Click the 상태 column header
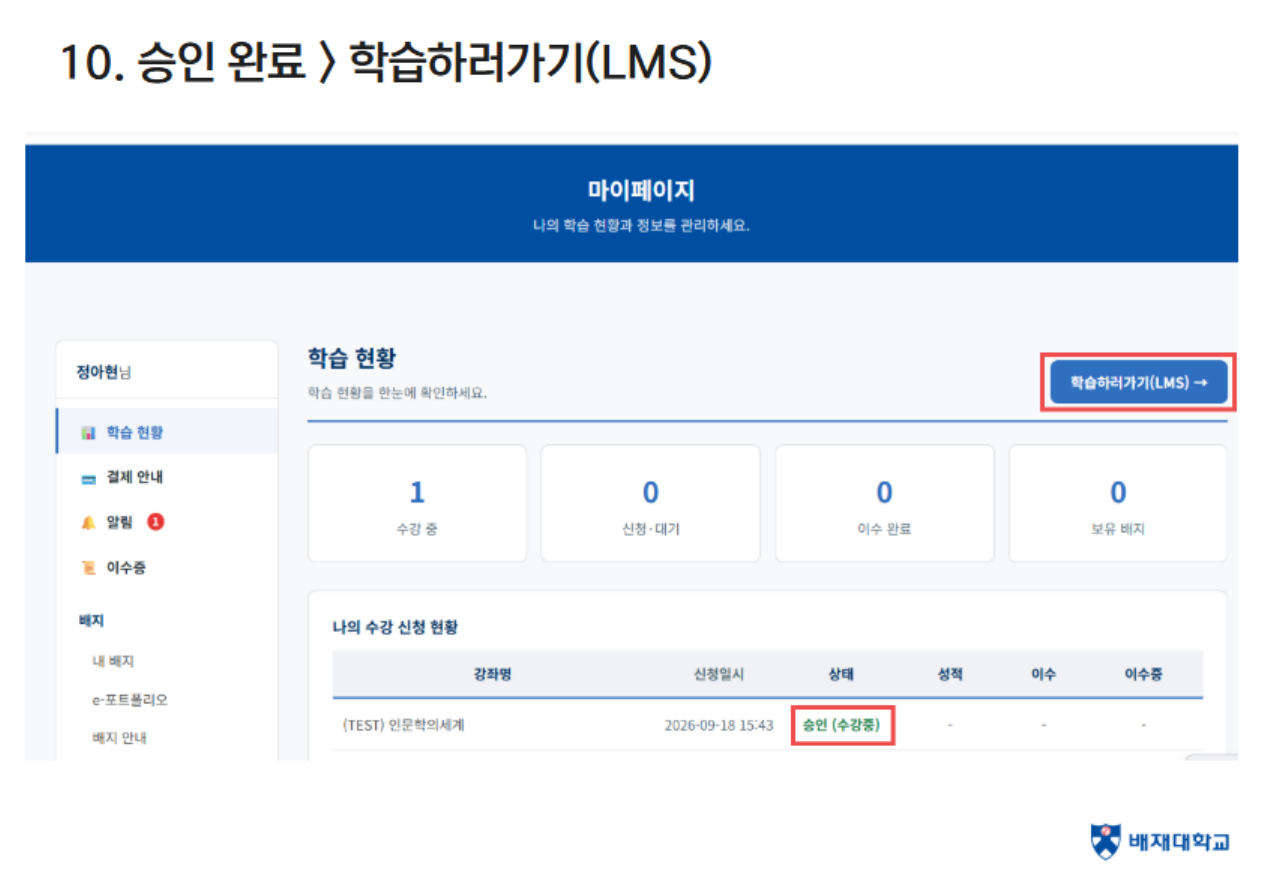The width and height of the screenshot is (1263, 893). click(x=841, y=675)
